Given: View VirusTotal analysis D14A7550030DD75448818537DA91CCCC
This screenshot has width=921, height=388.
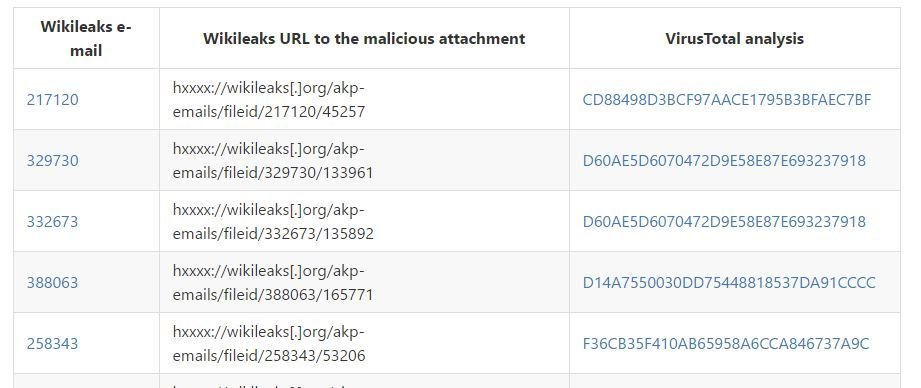Looking at the screenshot, I should pyautogui.click(x=729, y=283).
